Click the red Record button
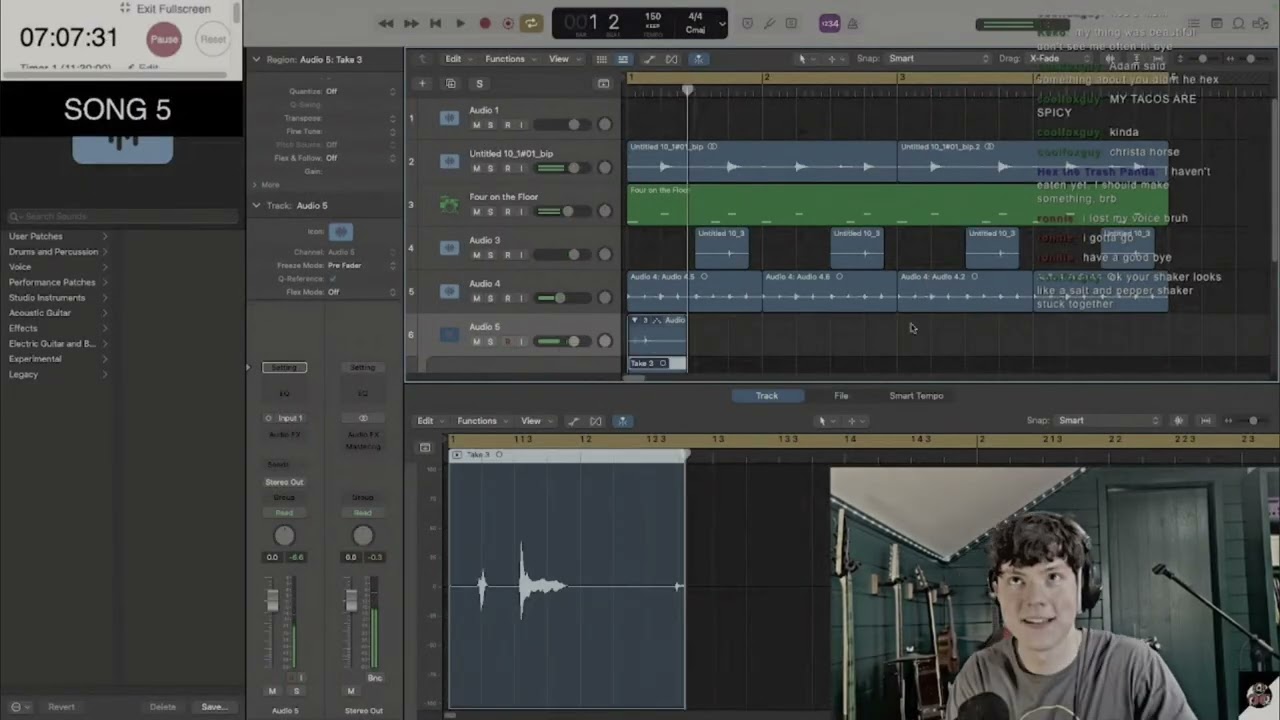 485,23
